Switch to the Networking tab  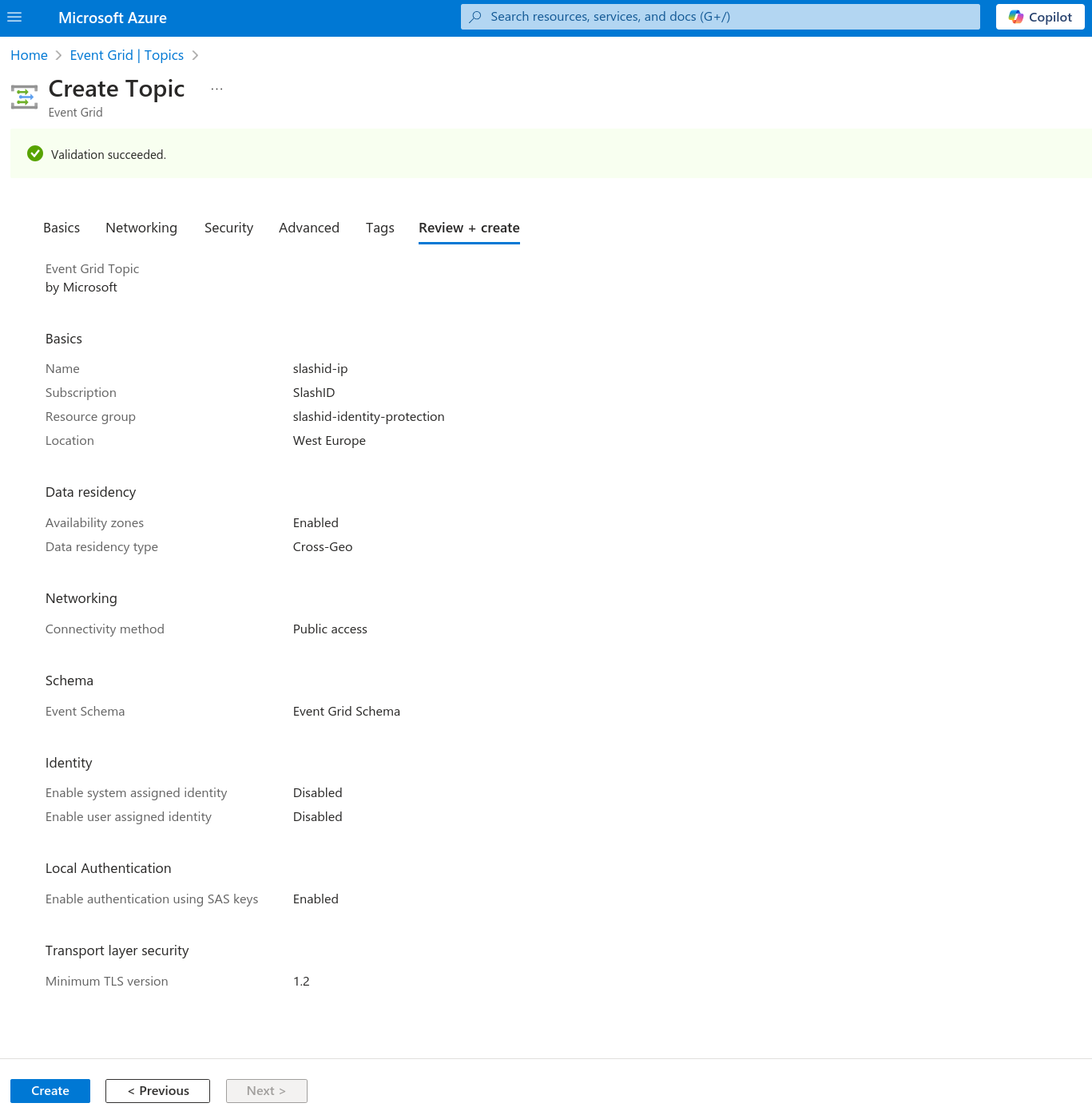(x=141, y=228)
